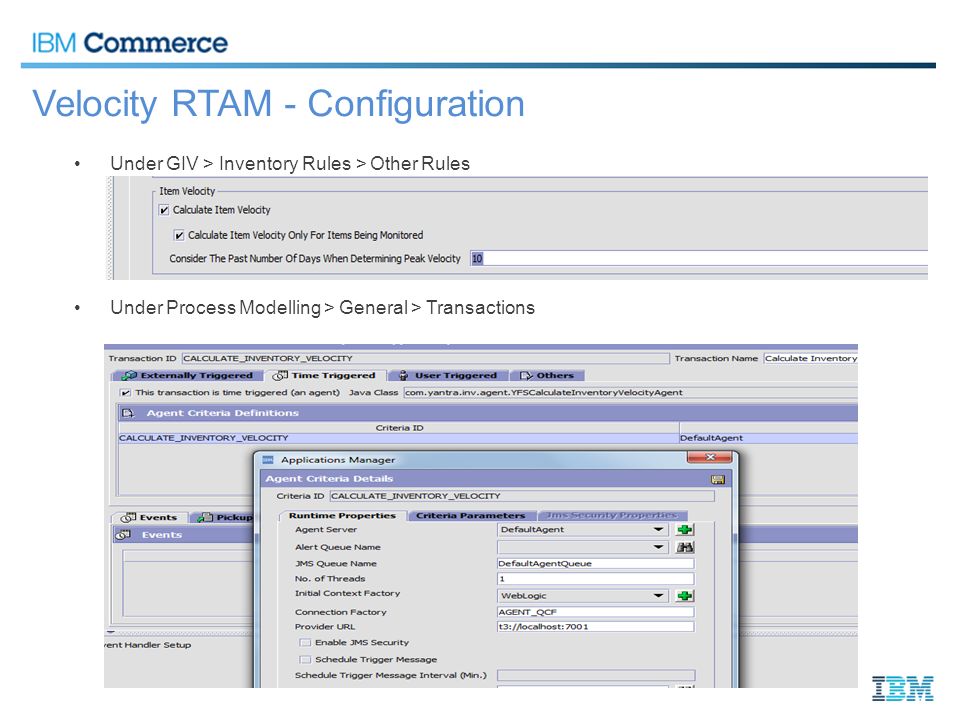Click the Provider URL field
Viewport: 960px width, 720px height.
click(595, 626)
